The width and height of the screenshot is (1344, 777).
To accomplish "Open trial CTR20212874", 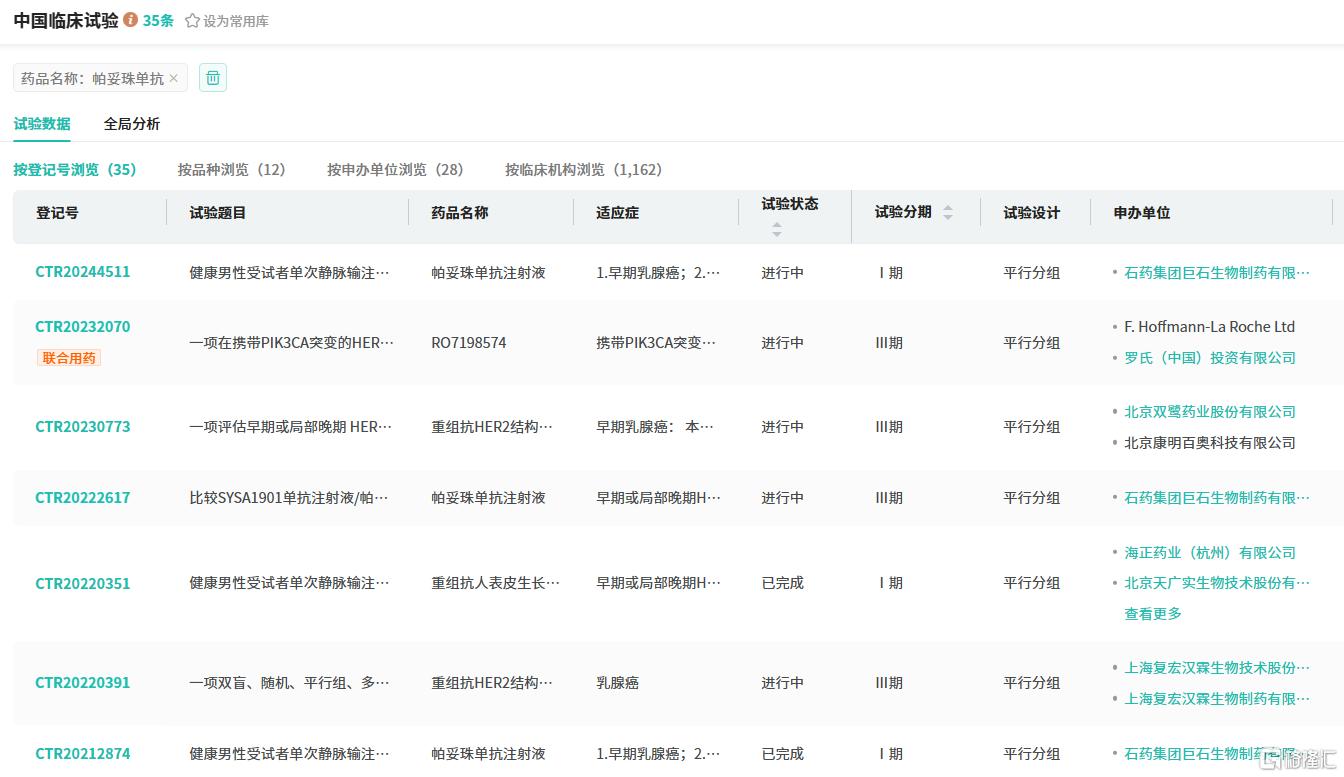I will click(x=83, y=754).
